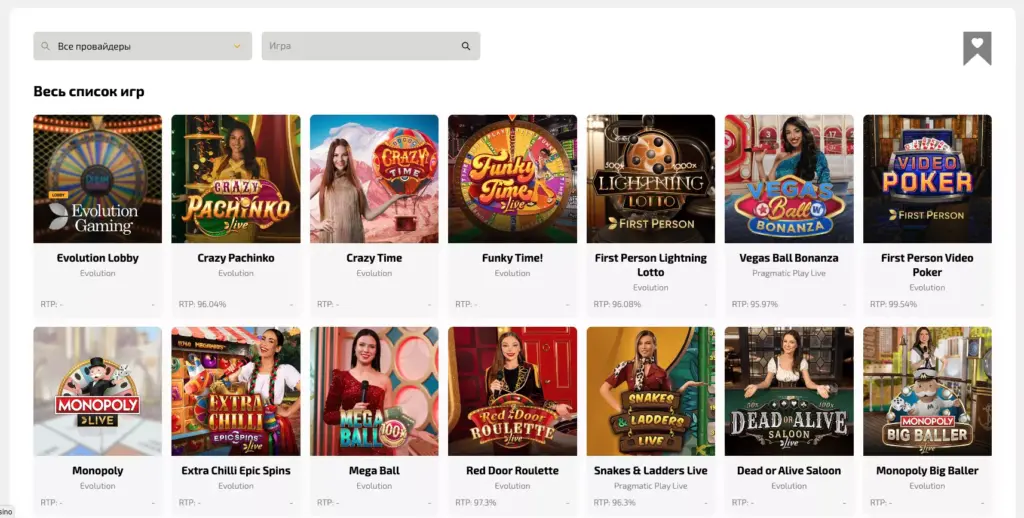
Task: Click the 'Extra Chilli Epic Spins' title
Action: [236, 470]
